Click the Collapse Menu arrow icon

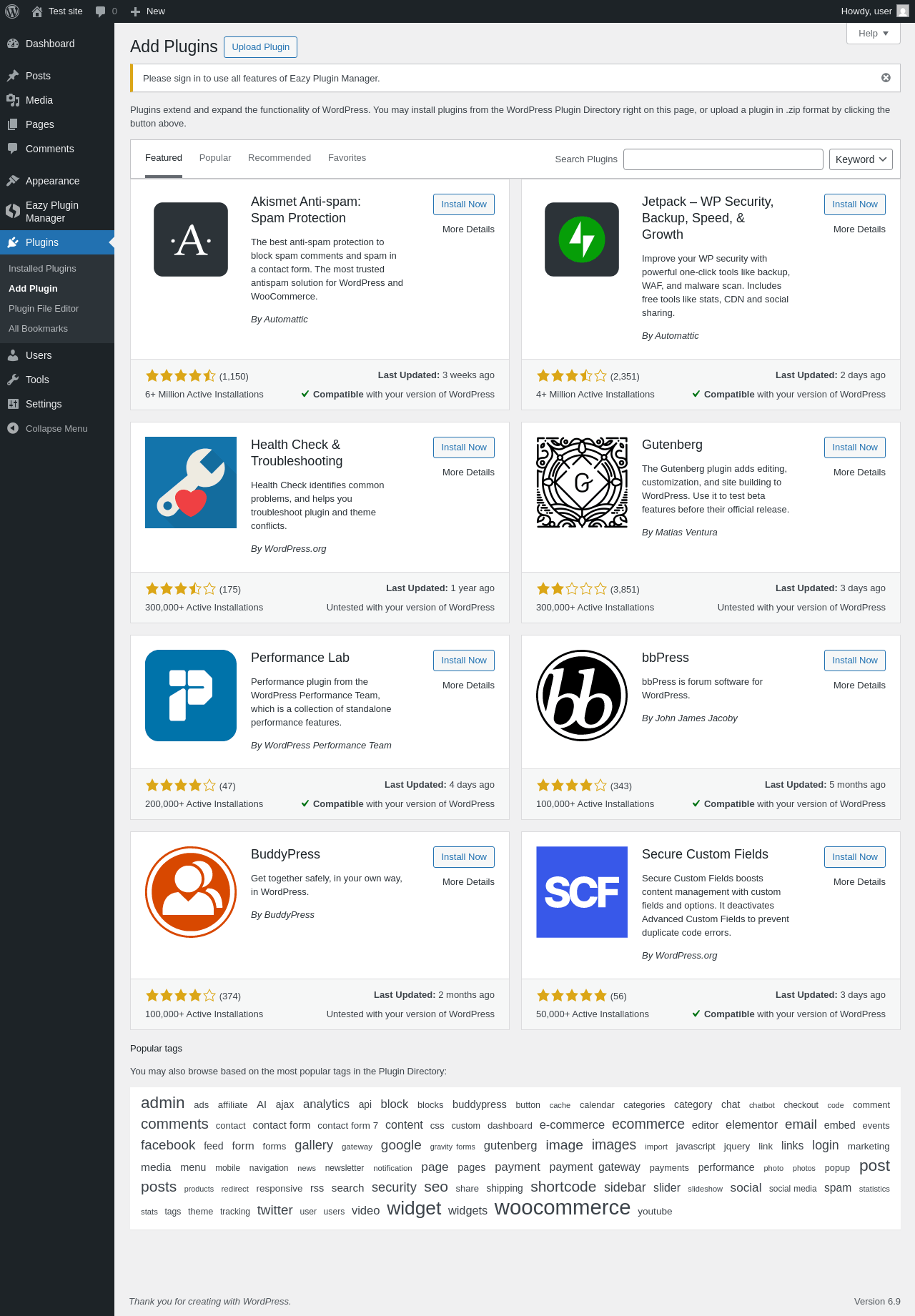pyautogui.click(x=13, y=428)
